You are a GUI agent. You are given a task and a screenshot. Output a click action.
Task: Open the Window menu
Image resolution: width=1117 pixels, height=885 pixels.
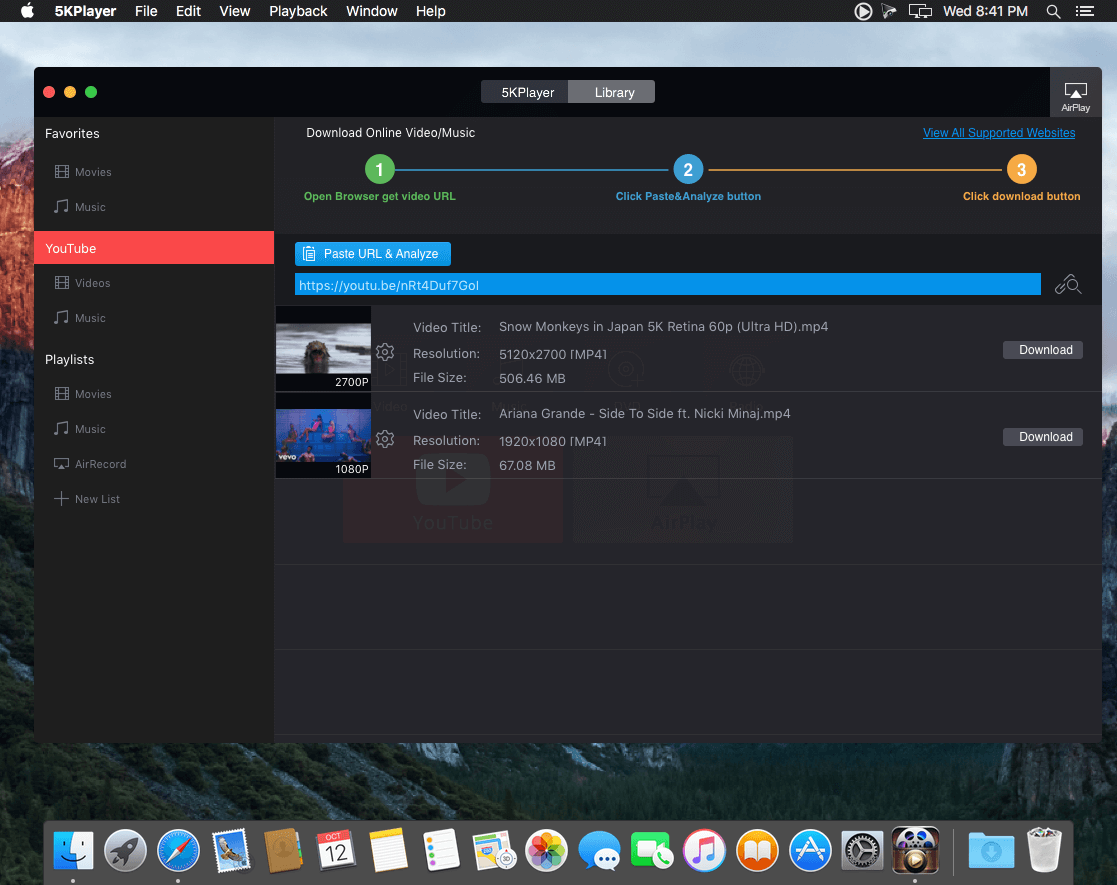(x=372, y=11)
